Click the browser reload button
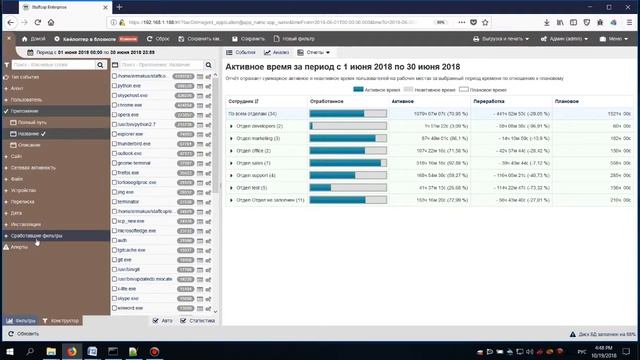 (38, 22)
